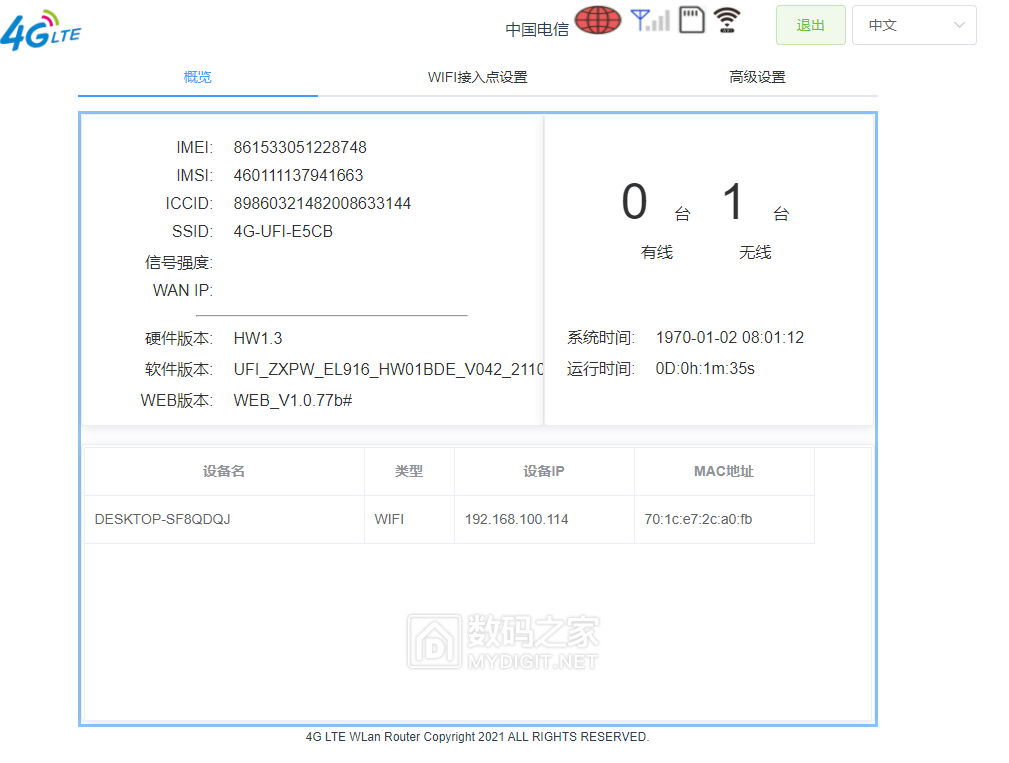Click the red globe network status icon
This screenshot has height=763, width=1009.
[x=598, y=19]
